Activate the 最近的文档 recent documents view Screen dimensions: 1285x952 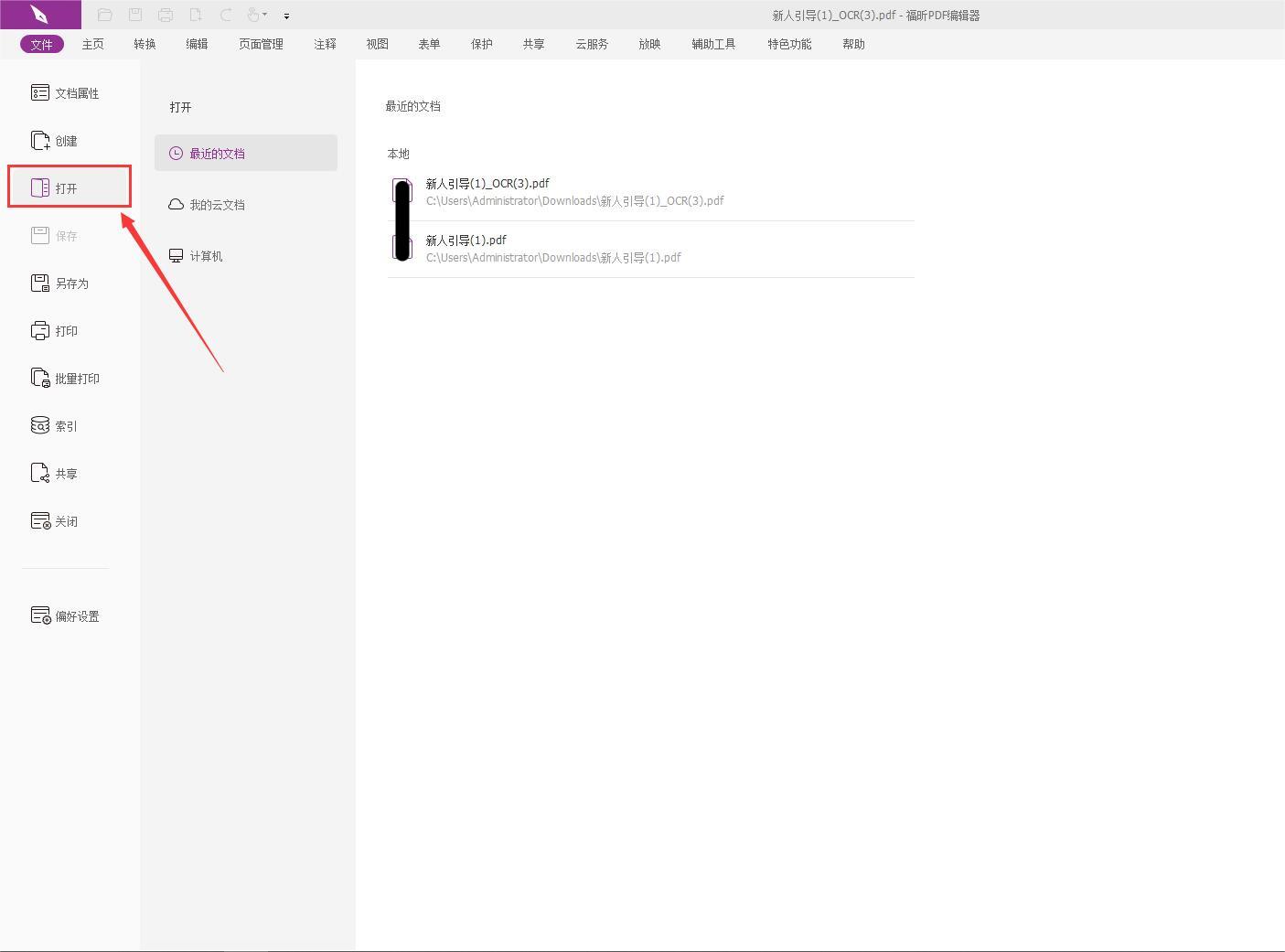(218, 153)
